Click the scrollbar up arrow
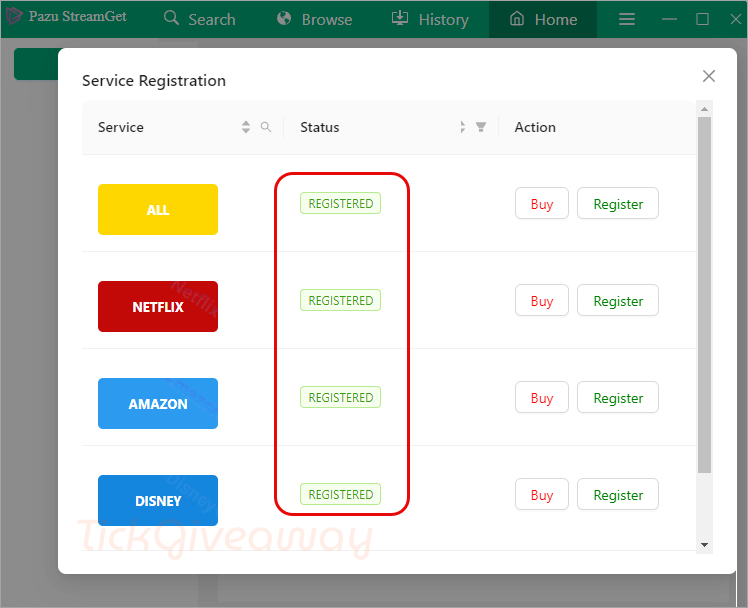This screenshot has height=608, width=748. pos(705,109)
